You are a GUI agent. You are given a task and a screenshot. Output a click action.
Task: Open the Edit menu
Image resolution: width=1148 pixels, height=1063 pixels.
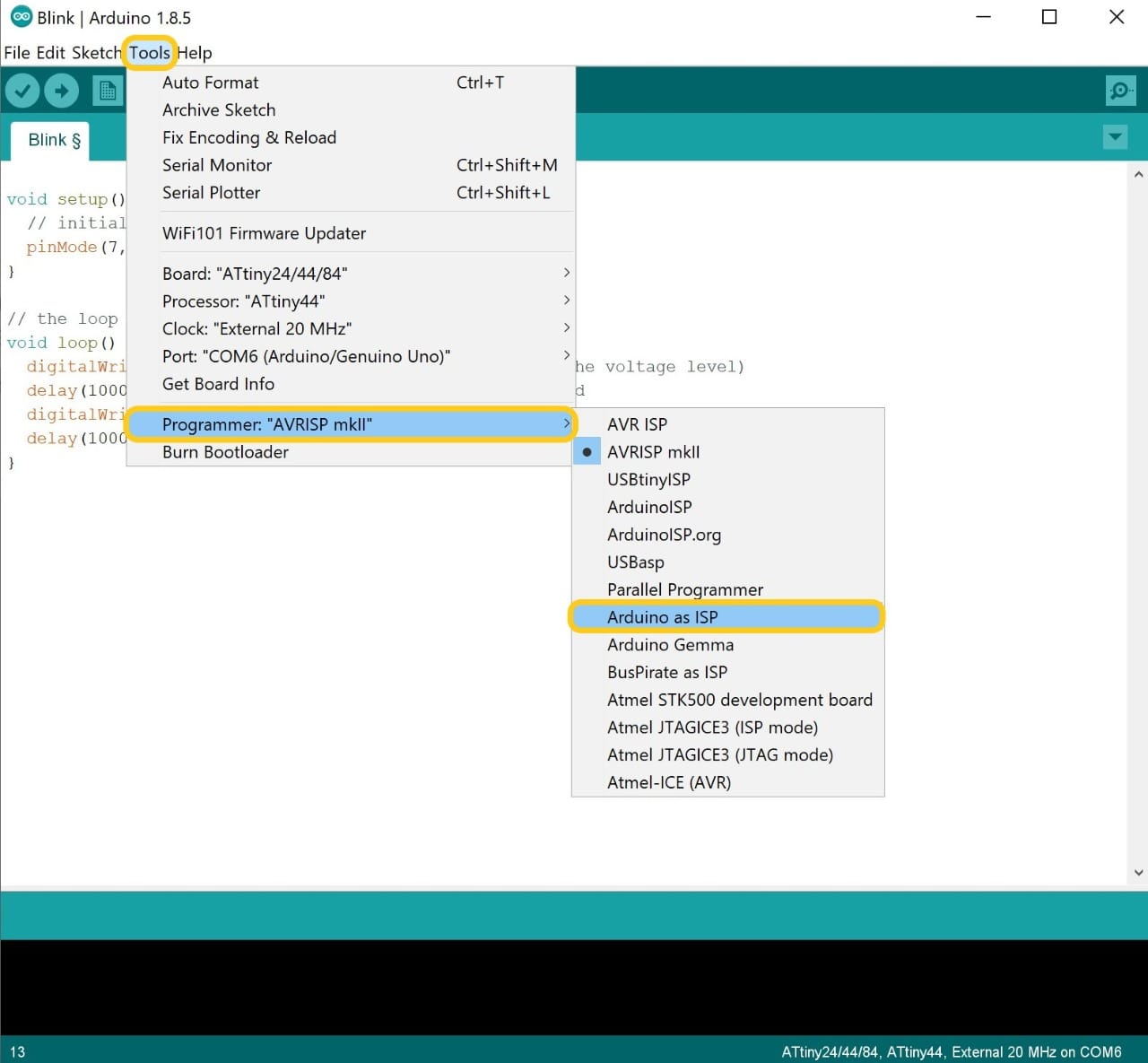tap(51, 53)
